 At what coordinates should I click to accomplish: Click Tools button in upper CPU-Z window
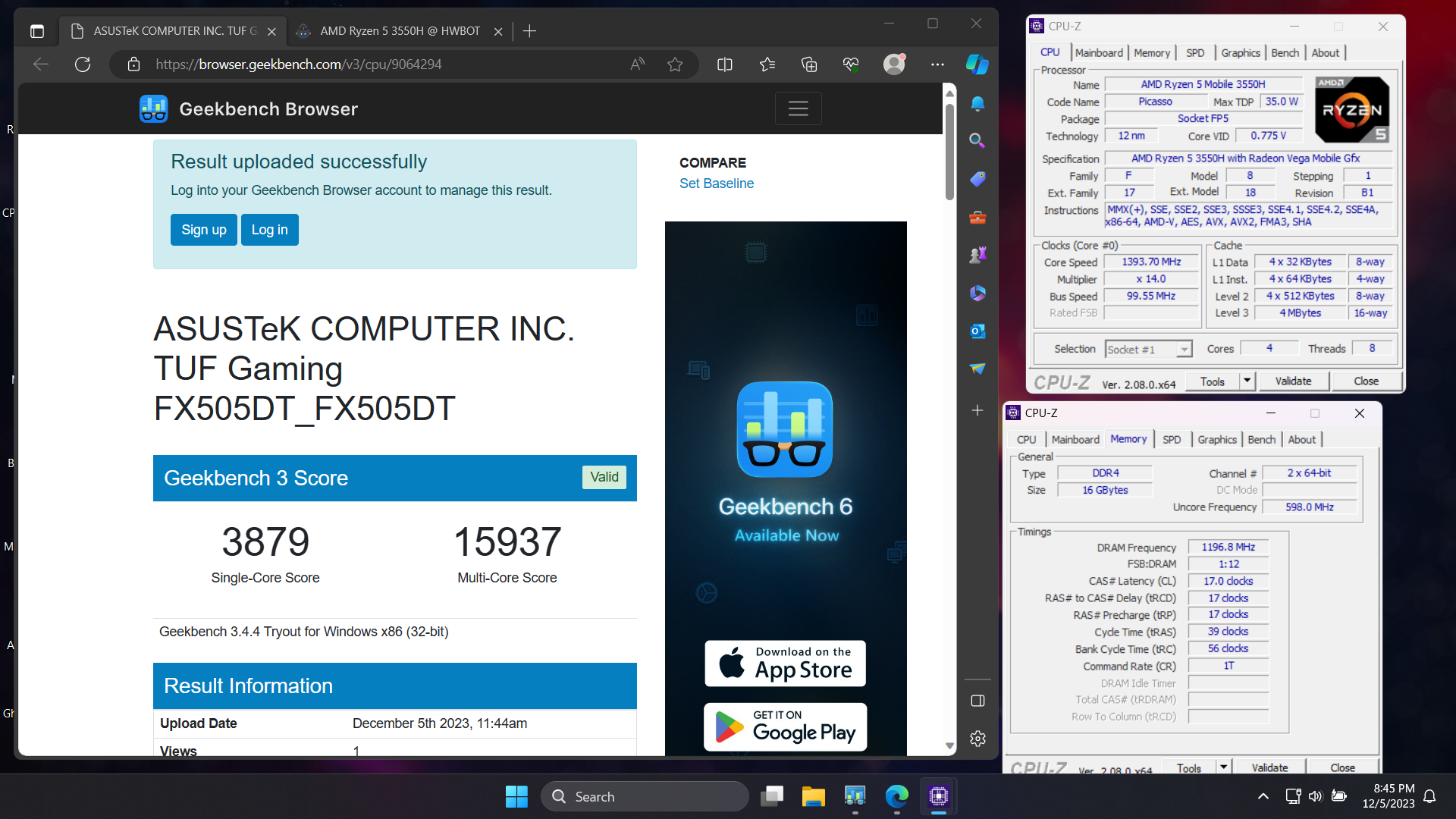(x=1212, y=381)
